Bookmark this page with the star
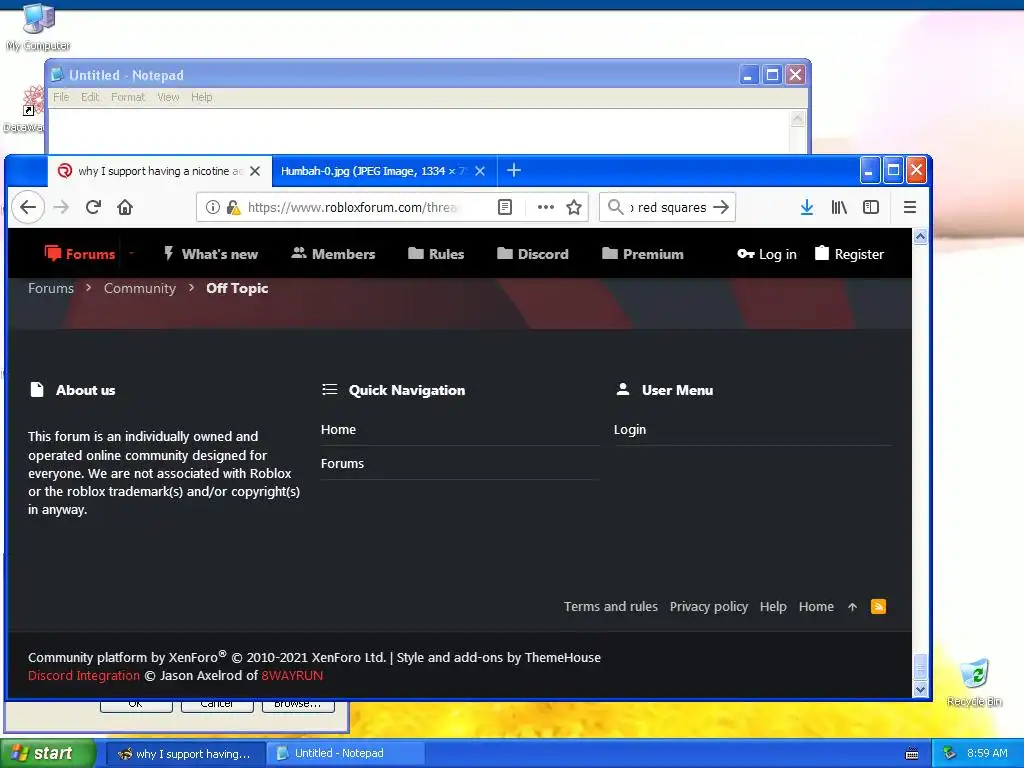1024x768 pixels. point(574,207)
